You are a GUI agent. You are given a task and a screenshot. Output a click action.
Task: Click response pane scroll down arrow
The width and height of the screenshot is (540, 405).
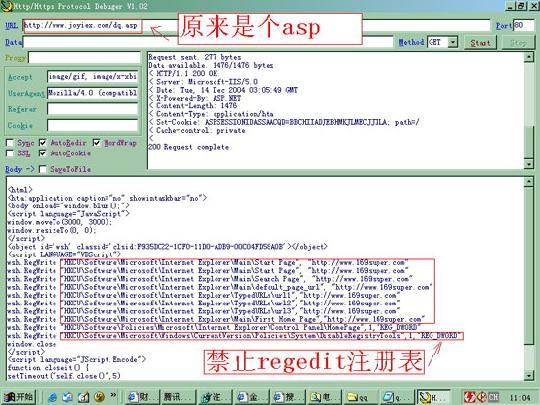tap(529, 164)
